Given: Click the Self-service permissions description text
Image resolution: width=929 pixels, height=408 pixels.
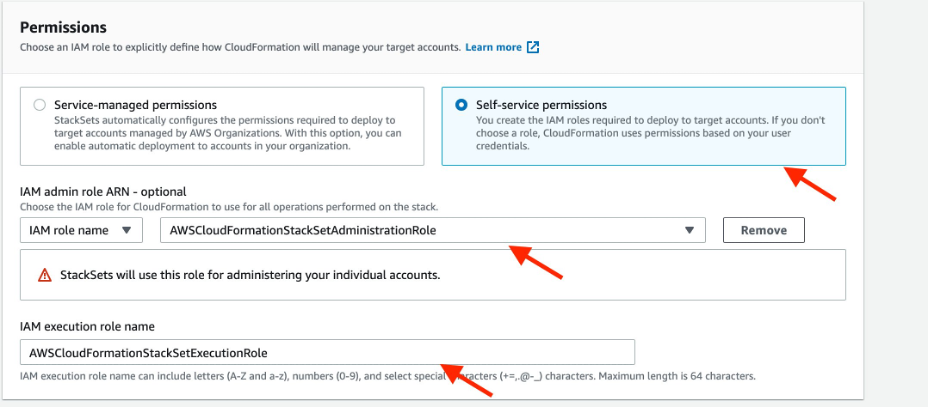Looking at the screenshot, I should click(x=651, y=133).
